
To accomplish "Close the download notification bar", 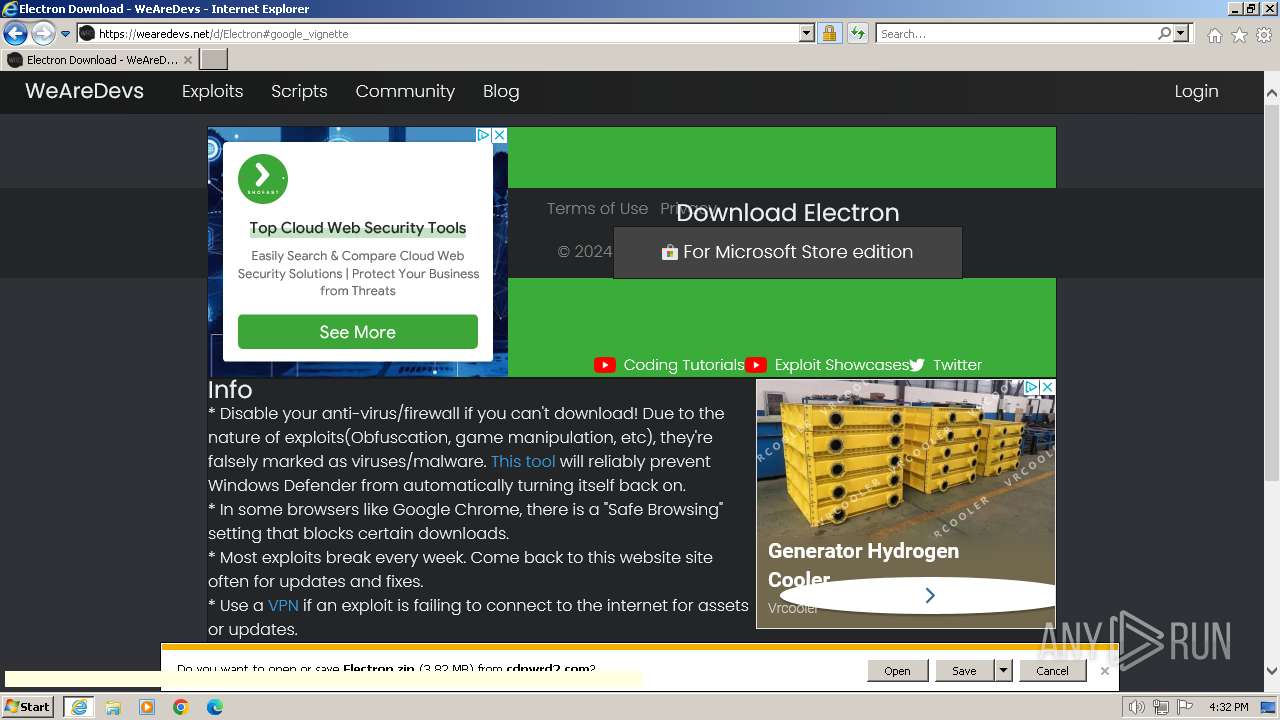I will [1105, 671].
